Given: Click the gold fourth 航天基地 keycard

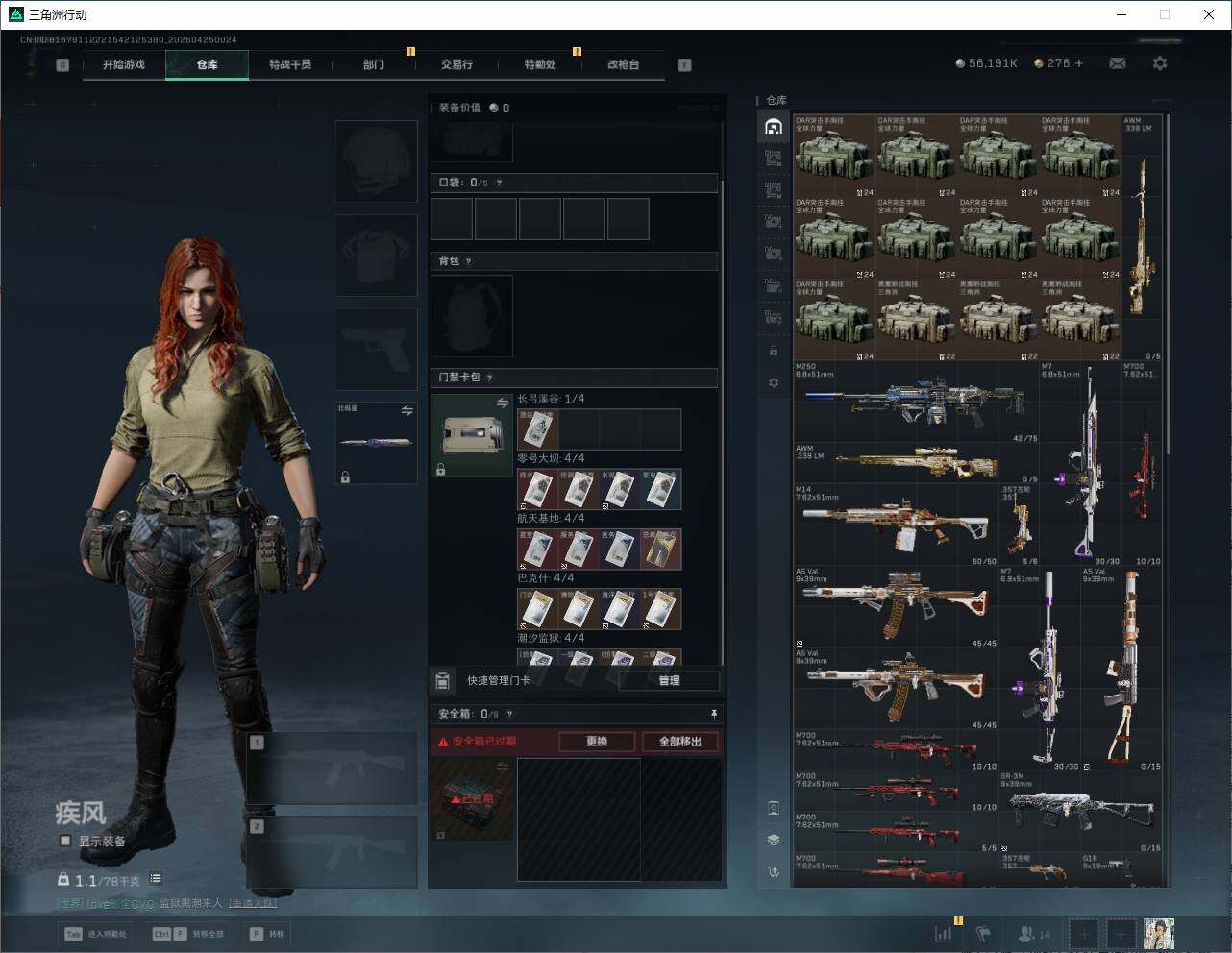Looking at the screenshot, I should click(661, 549).
